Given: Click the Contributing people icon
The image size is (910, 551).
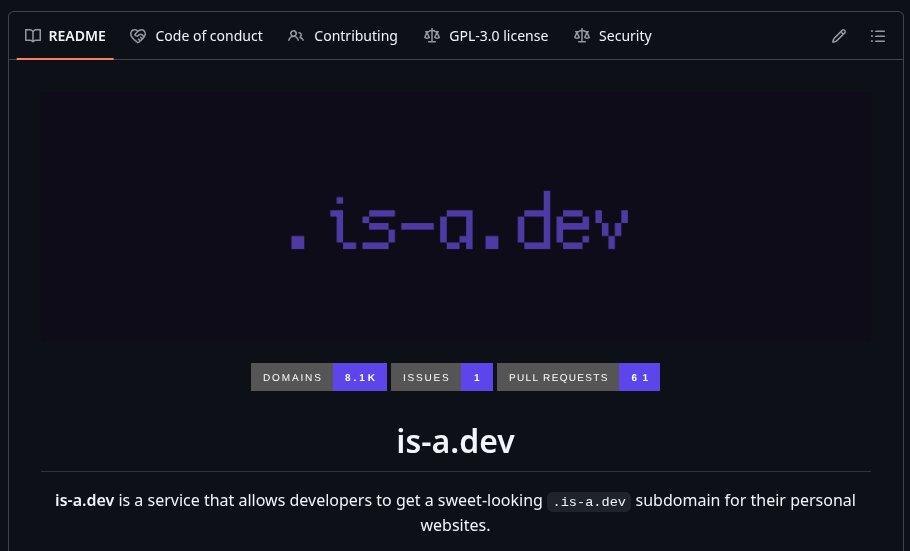Looking at the screenshot, I should [296, 36].
